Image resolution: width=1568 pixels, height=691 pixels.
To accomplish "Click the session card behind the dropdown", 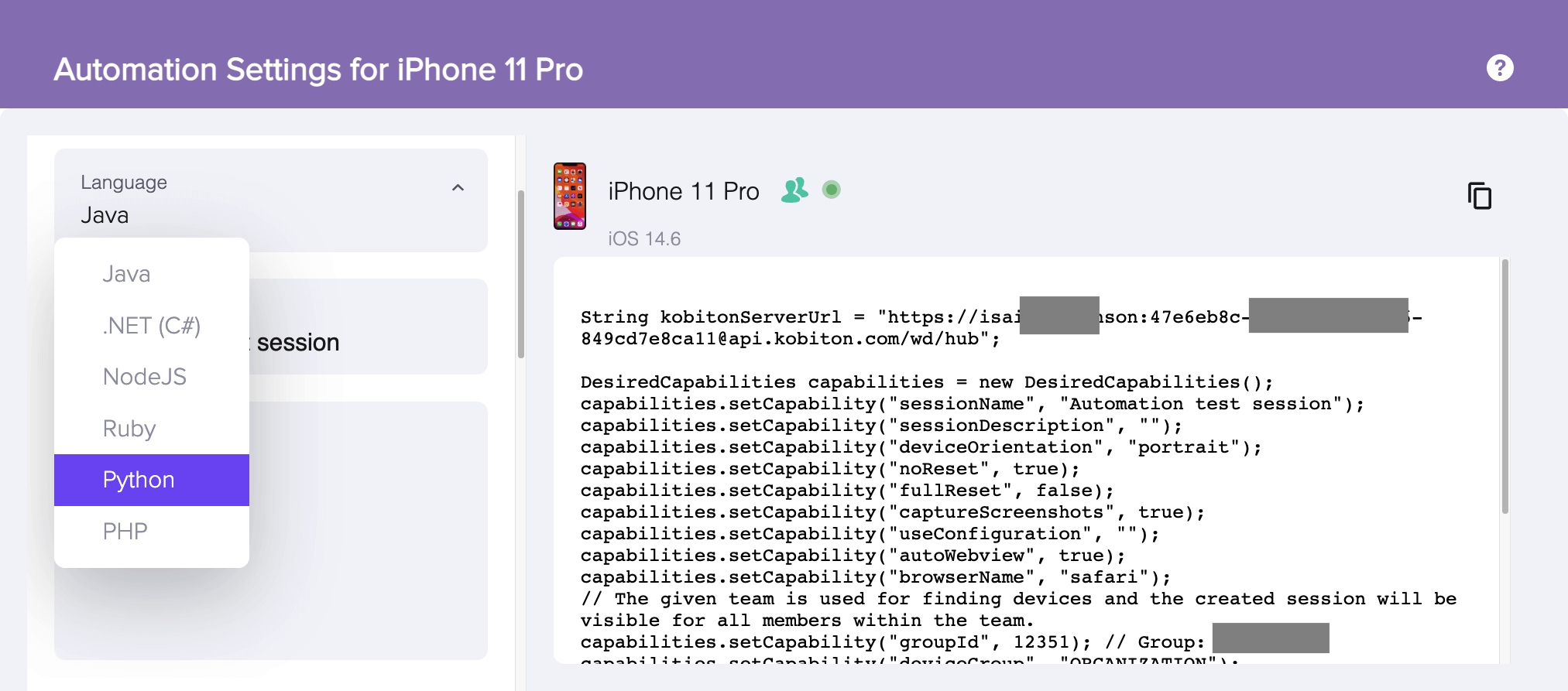I will coord(369,327).
